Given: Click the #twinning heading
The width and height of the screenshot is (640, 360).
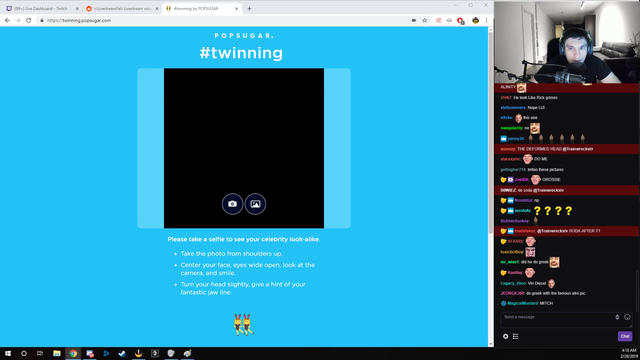Looking at the screenshot, I should (x=241, y=53).
